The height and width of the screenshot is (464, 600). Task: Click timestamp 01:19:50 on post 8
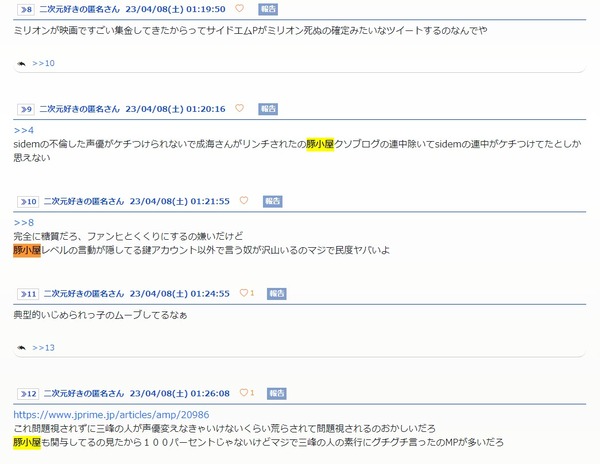point(205,9)
